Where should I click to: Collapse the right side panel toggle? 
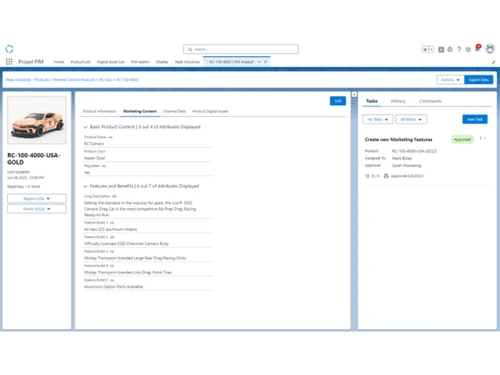pyautogui.click(x=354, y=95)
